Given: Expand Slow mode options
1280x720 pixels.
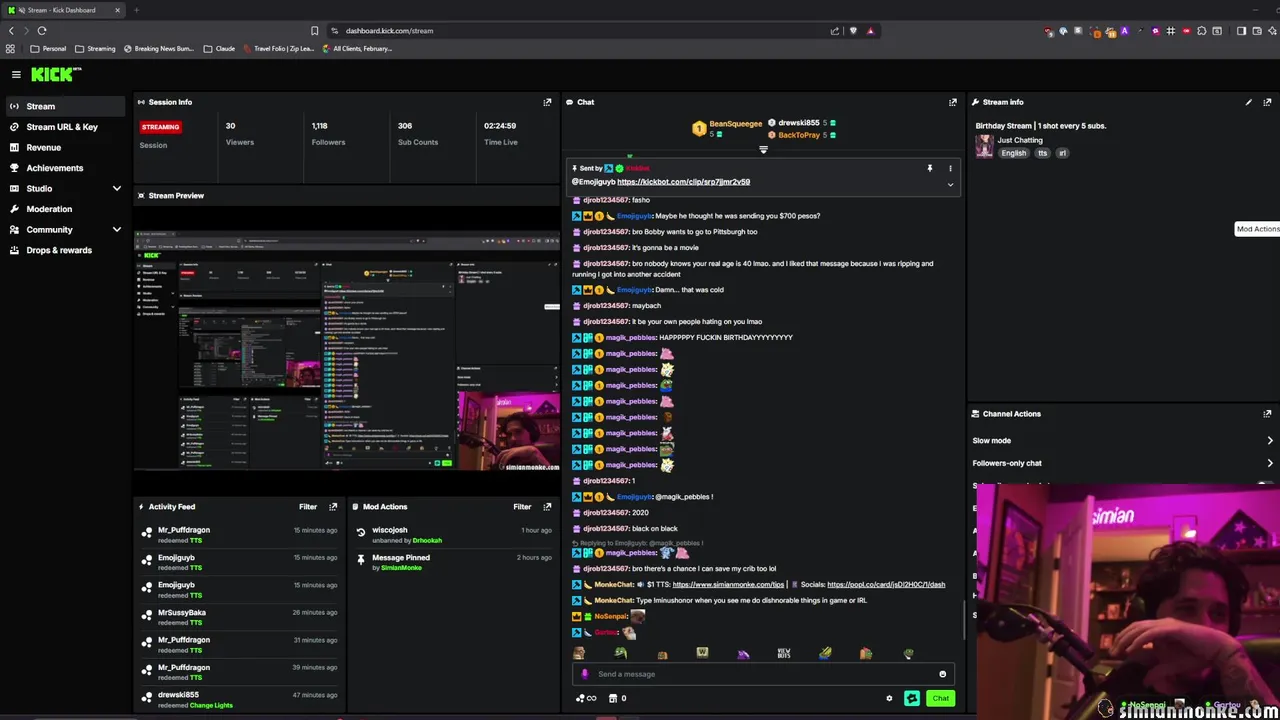Looking at the screenshot, I should tap(1270, 441).
